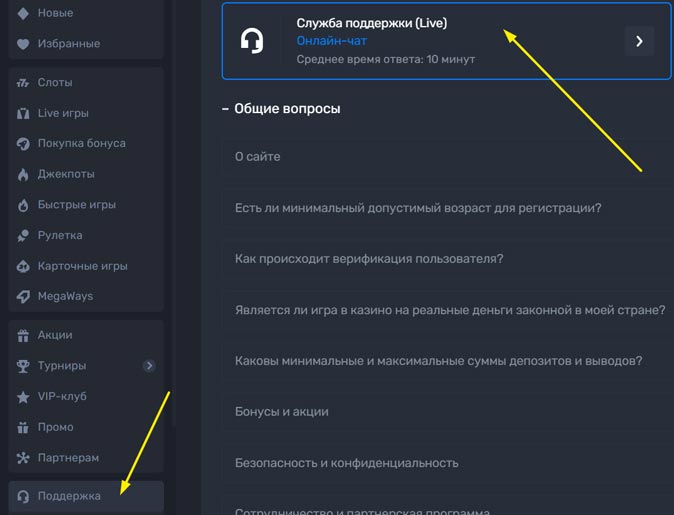Click the Карточные игры spade icon
Image resolution: width=674 pixels, height=515 pixels.
coord(23,267)
